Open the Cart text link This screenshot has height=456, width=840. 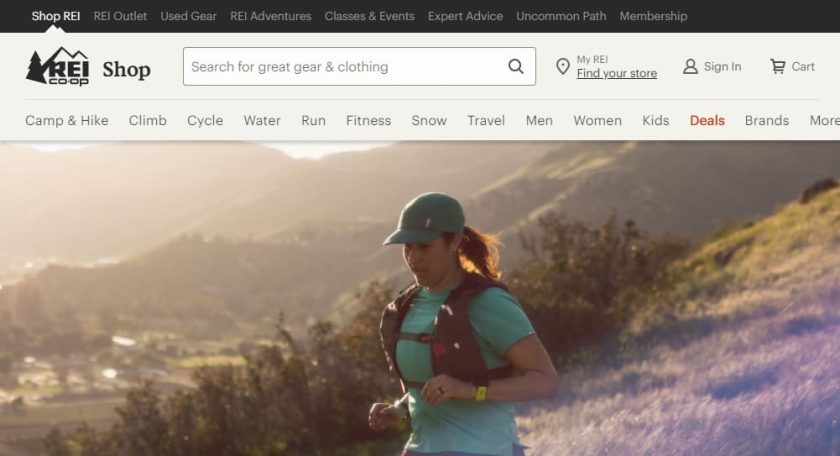click(803, 66)
